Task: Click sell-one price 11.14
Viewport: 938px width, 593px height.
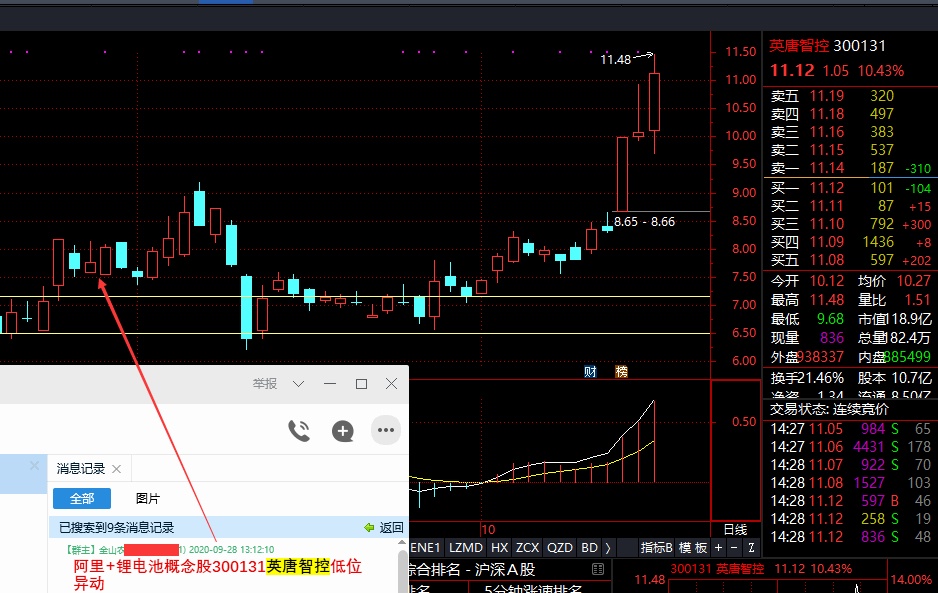Action: (x=827, y=168)
